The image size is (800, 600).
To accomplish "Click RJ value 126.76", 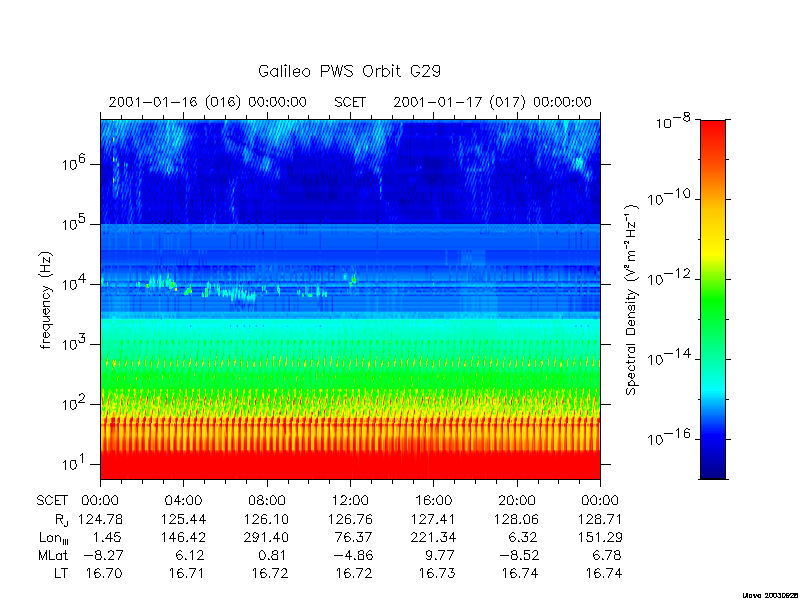I will pos(350,519).
